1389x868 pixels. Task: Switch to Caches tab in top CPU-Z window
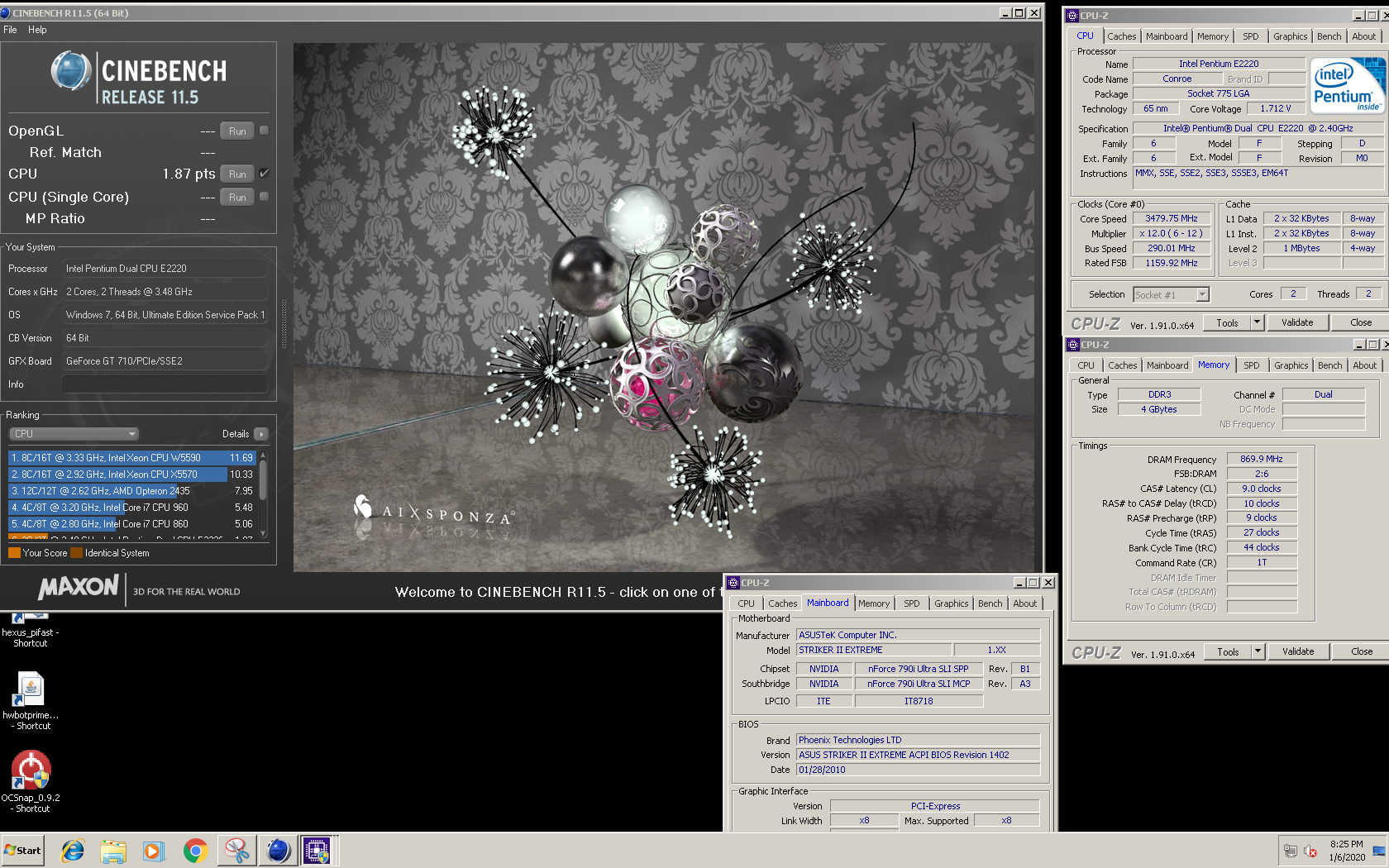tap(1121, 36)
